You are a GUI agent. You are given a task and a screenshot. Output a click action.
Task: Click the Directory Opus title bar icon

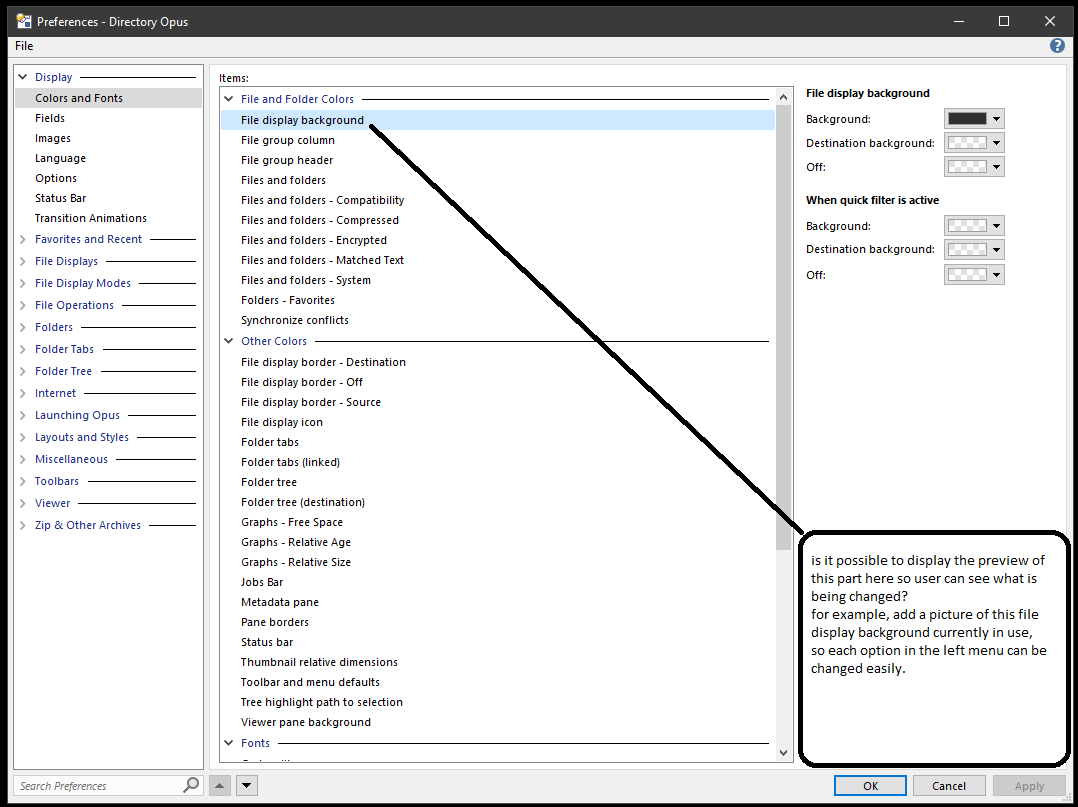[24, 21]
